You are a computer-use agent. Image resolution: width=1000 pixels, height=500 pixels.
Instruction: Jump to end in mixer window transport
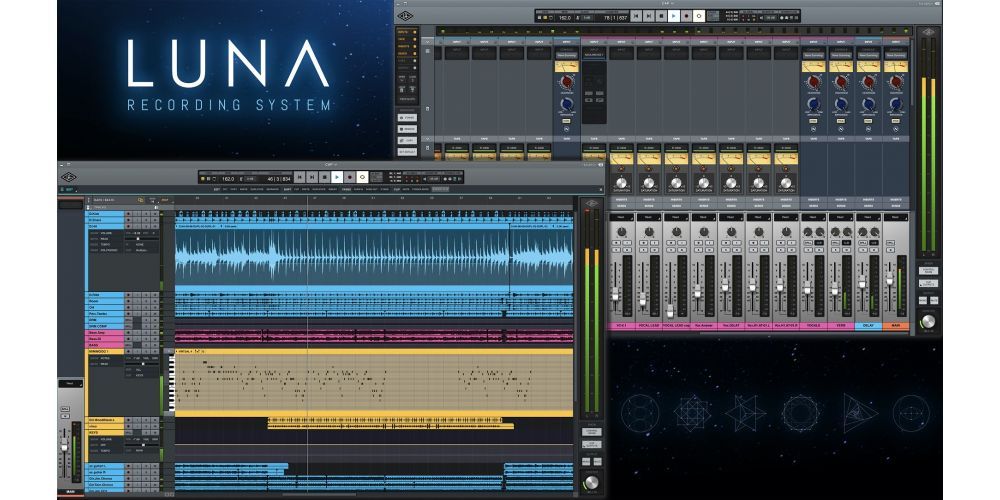click(648, 16)
